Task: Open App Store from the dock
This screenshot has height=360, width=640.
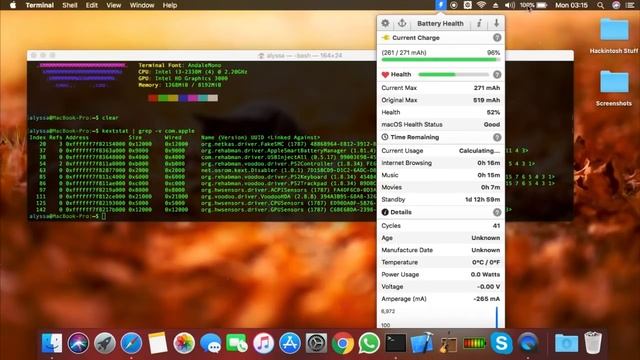Action: tap(290, 343)
